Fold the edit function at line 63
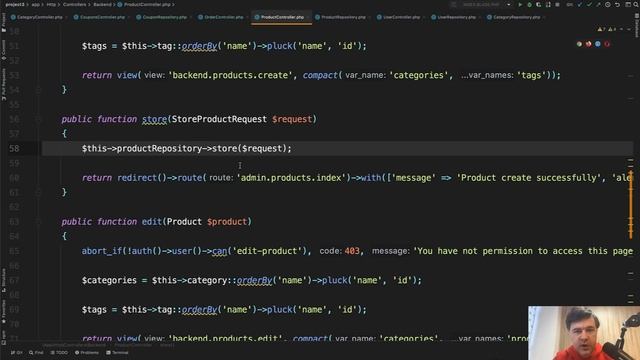 point(38,222)
